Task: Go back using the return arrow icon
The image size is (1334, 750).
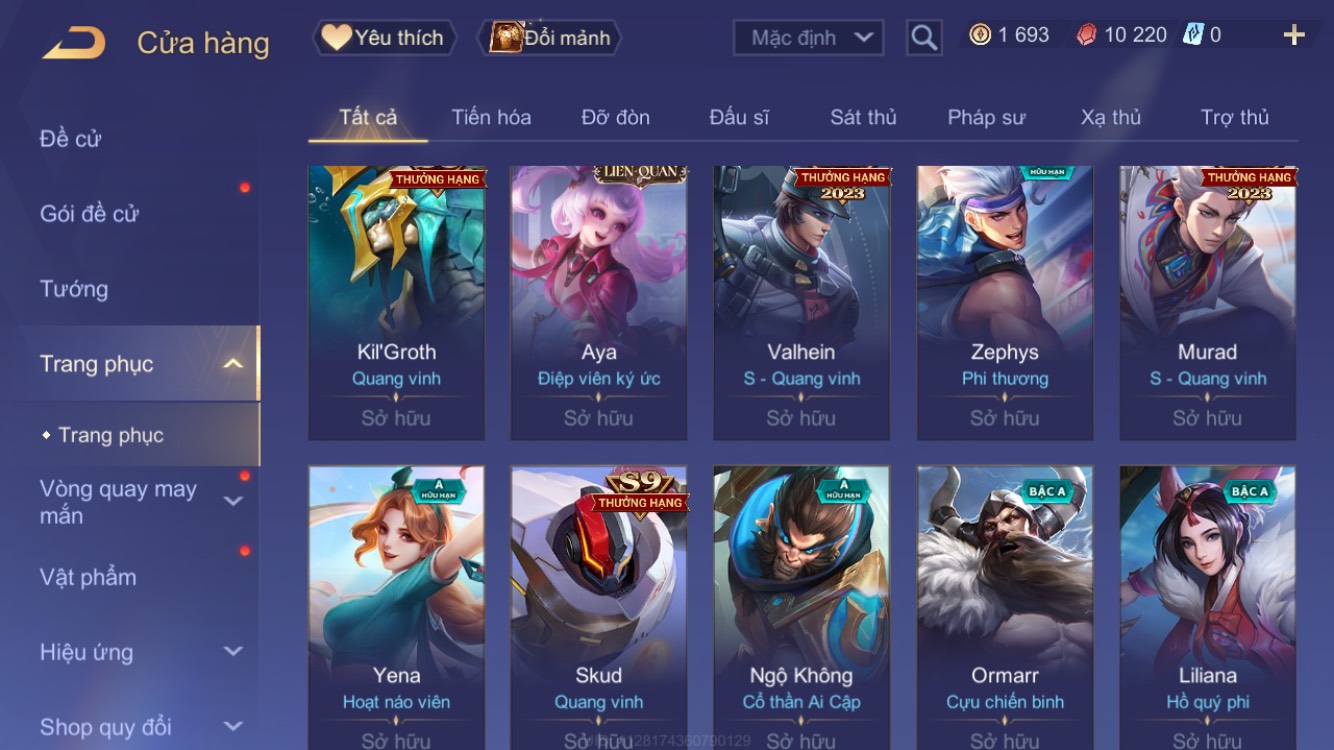Action: click(x=73, y=42)
